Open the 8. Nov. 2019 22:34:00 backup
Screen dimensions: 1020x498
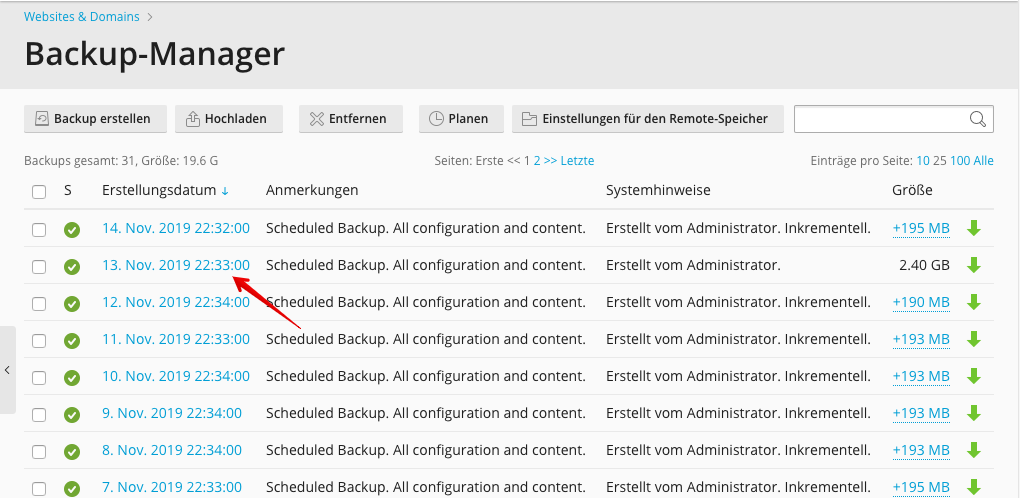172,450
